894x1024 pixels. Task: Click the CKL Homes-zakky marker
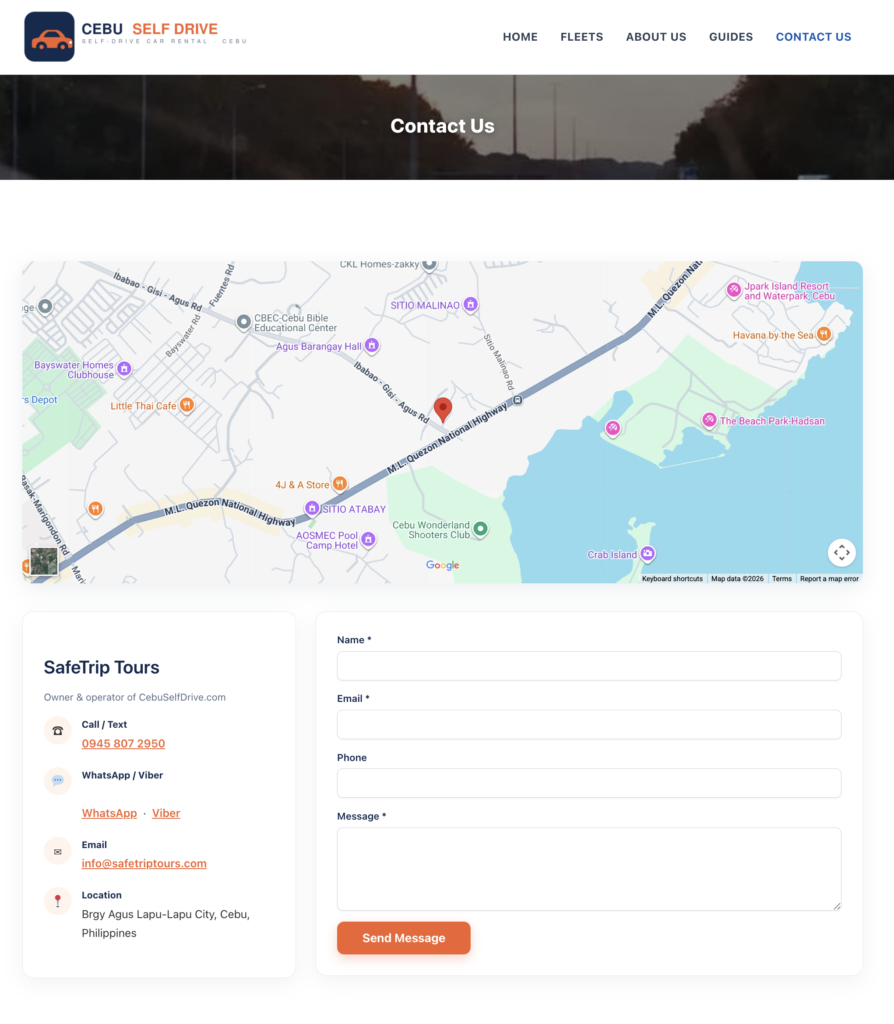coord(429,264)
